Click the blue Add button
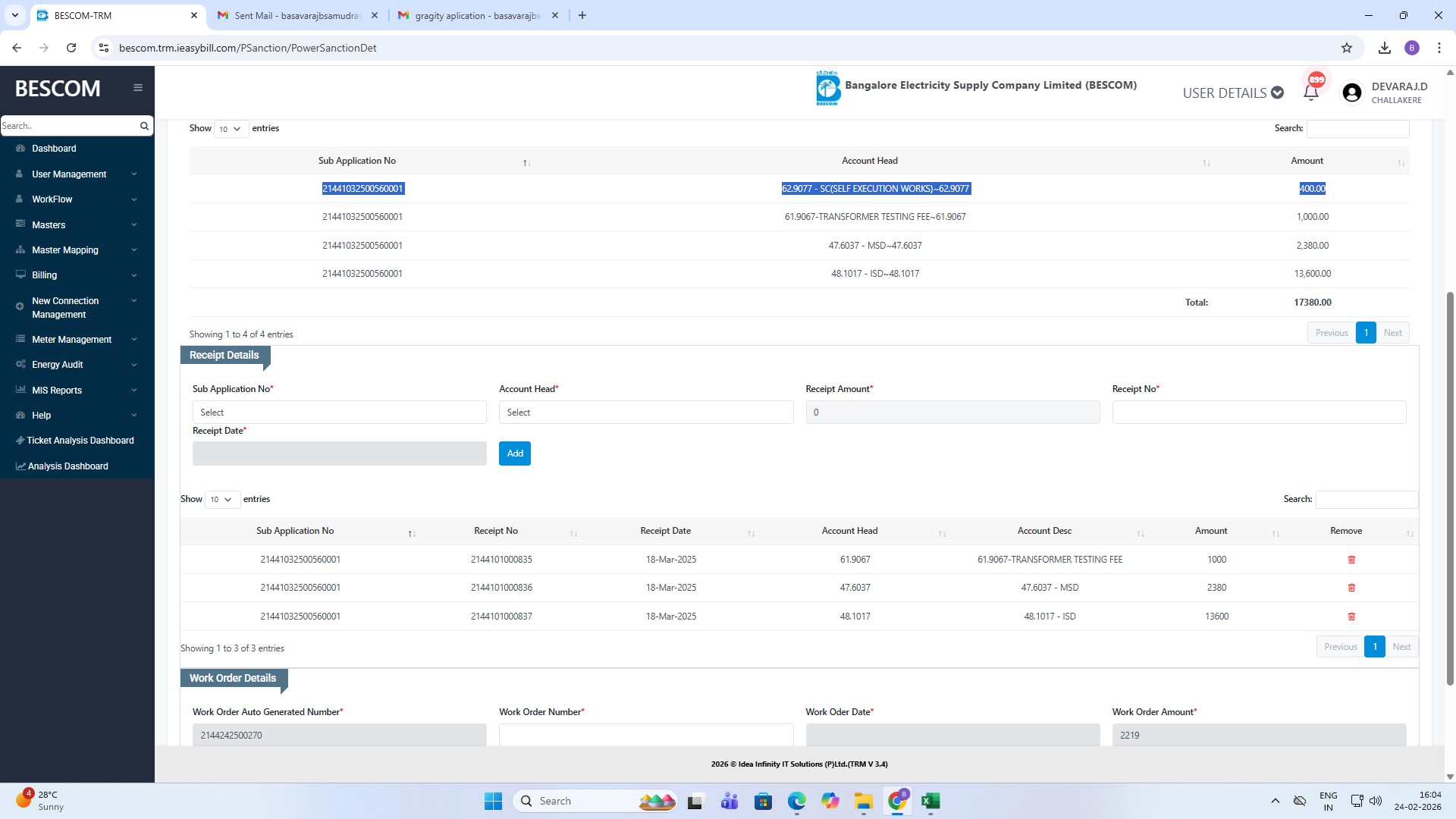 pyautogui.click(x=514, y=453)
